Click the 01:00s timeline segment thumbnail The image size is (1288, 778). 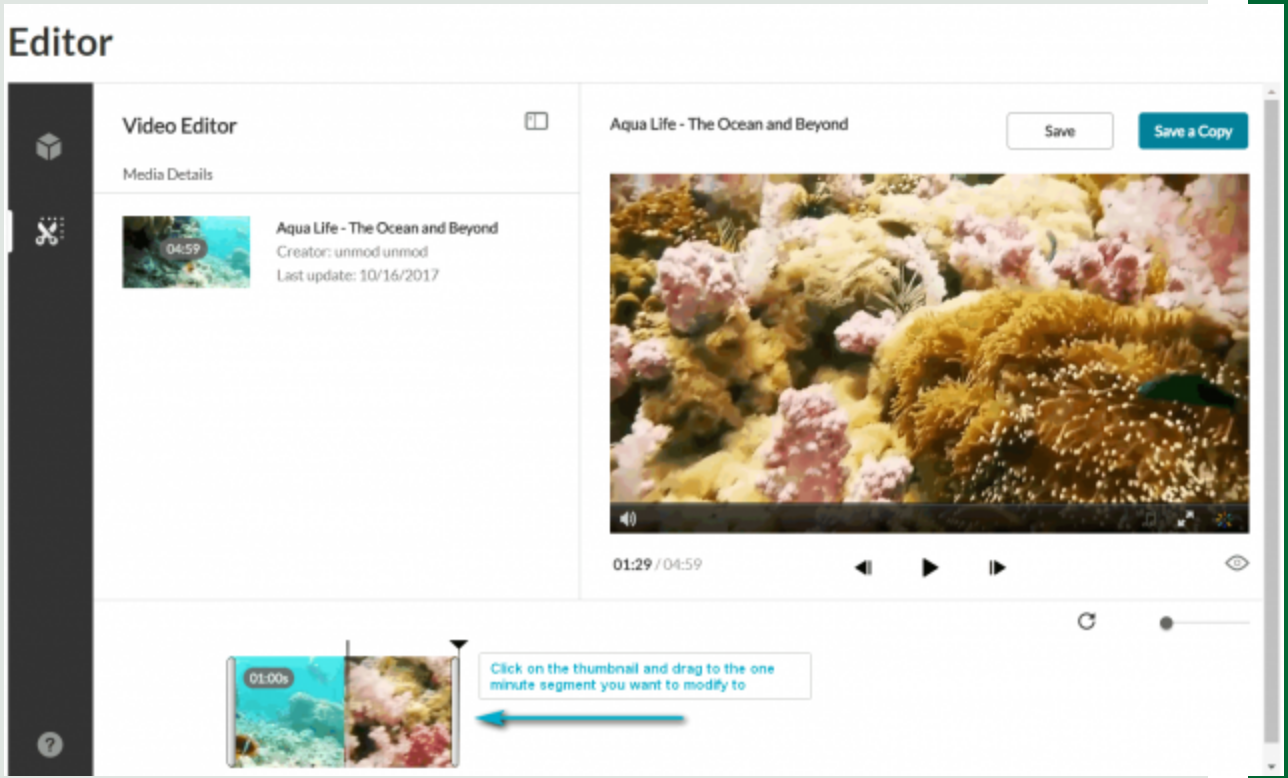click(x=288, y=711)
